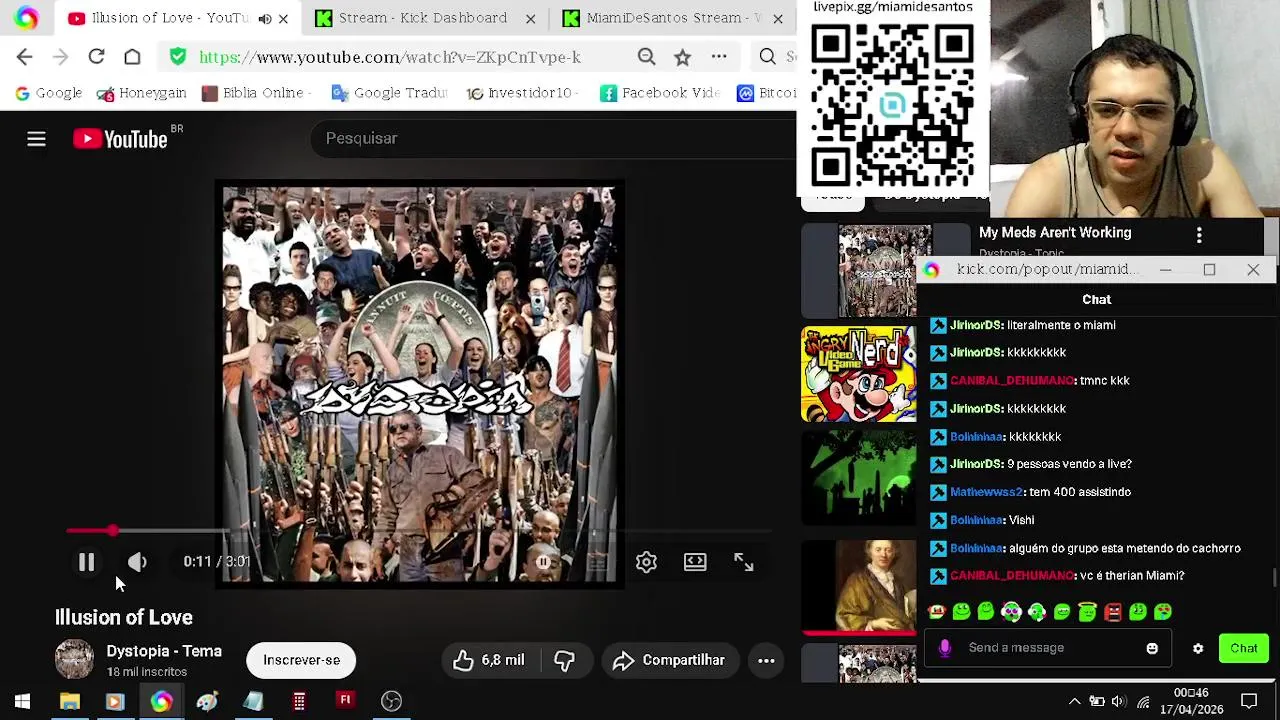The height and width of the screenshot is (720, 1280).
Task: Open the portrait painting video thumbnail
Action: [x=858, y=586]
